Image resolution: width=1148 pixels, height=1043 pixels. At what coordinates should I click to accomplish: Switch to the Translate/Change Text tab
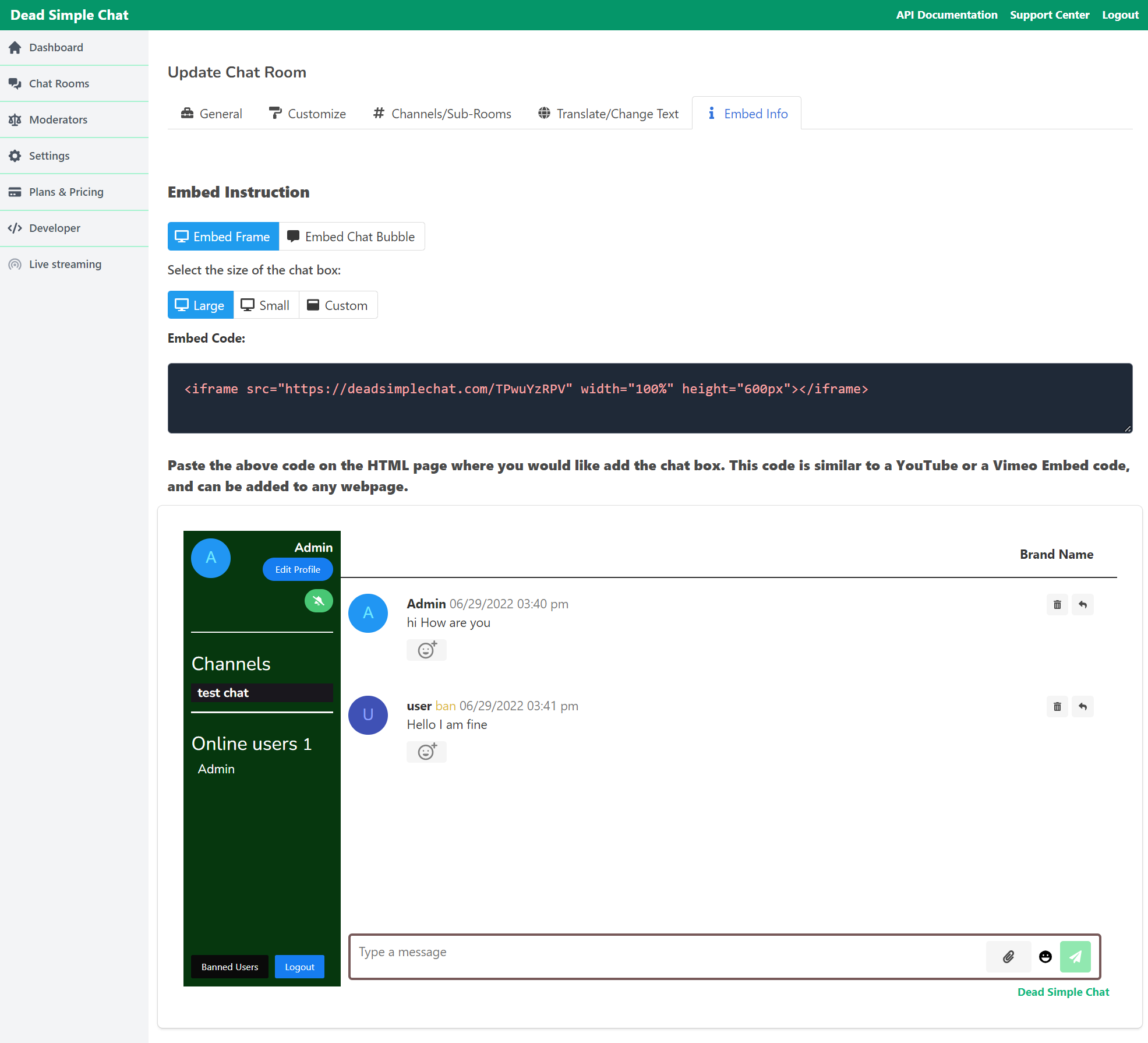tap(608, 113)
